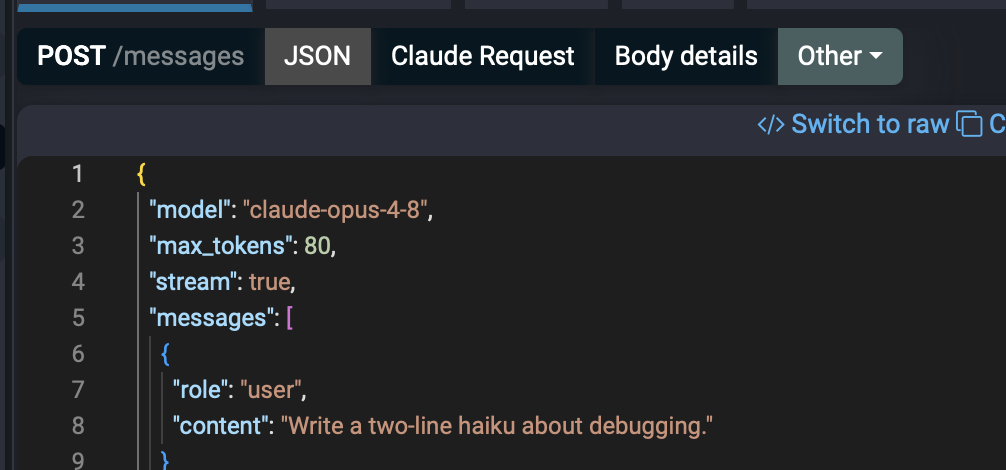Click the blue-underlined active tab at the top
Image resolution: width=1006 pixels, height=470 pixels.
point(135,6)
